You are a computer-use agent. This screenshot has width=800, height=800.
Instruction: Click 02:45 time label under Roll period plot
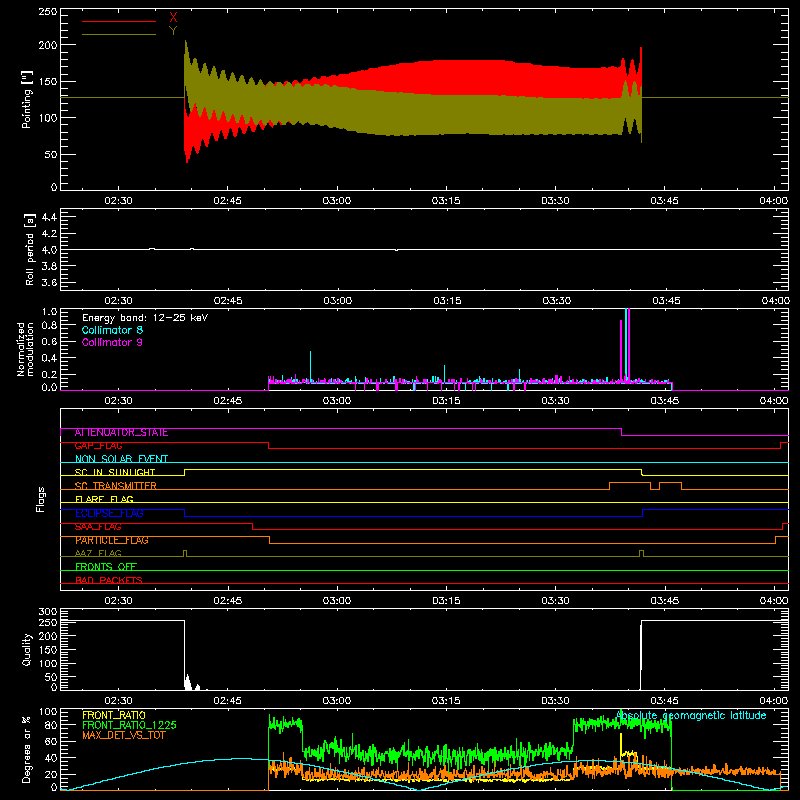tap(228, 301)
